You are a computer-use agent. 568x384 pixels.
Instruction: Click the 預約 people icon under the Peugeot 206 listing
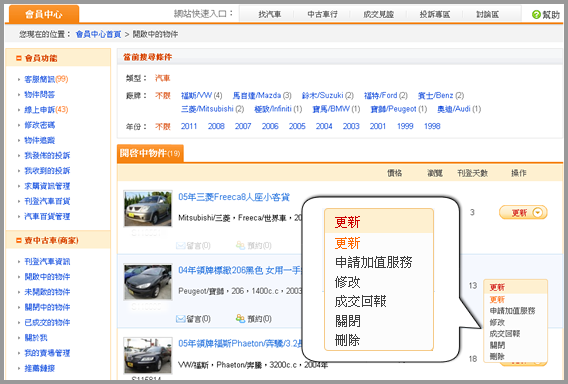[240, 318]
